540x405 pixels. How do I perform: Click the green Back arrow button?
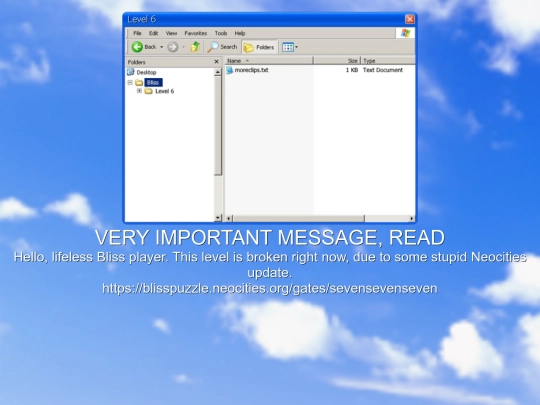coord(137,47)
